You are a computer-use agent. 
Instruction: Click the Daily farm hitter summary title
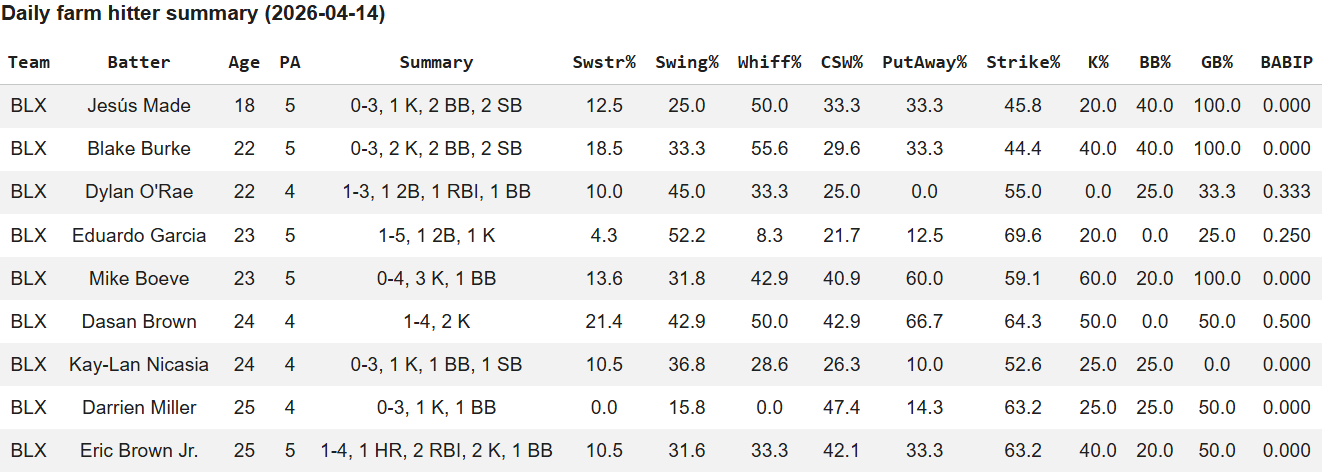(x=193, y=14)
